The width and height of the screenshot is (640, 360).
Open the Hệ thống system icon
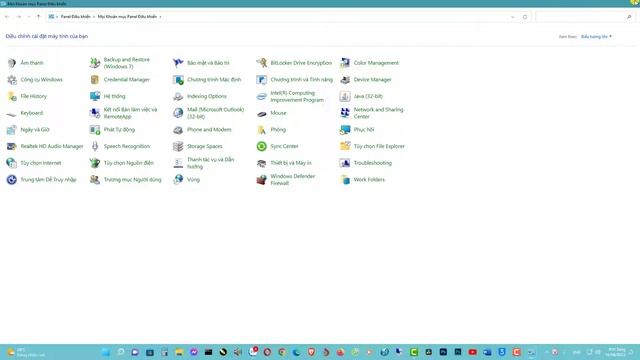95,96
